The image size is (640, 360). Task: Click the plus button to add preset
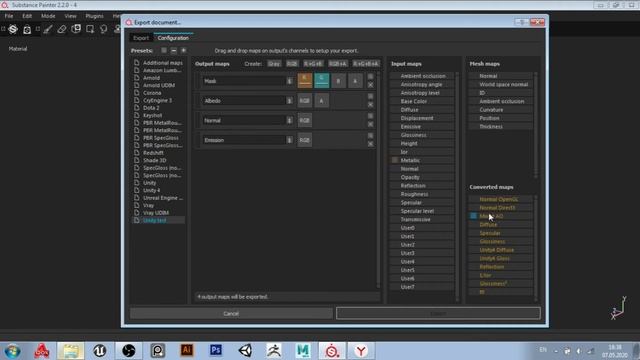pos(184,50)
